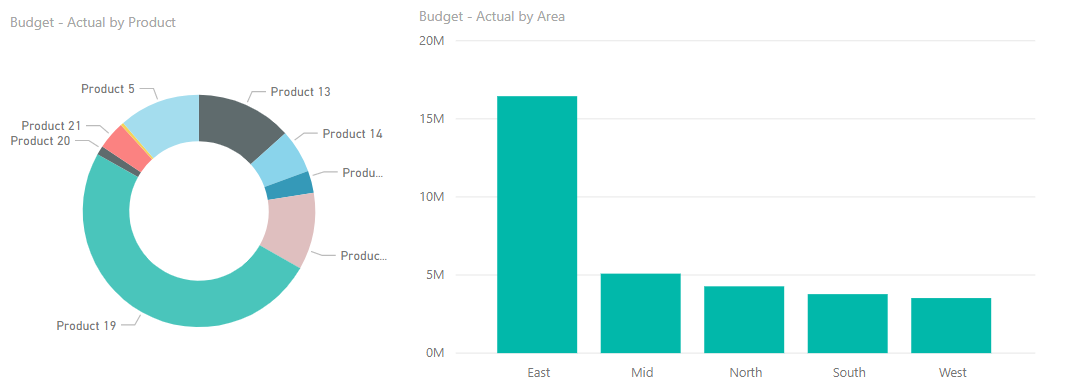Click the Product 13 label
This screenshot has width=1091, height=392.
(x=301, y=91)
